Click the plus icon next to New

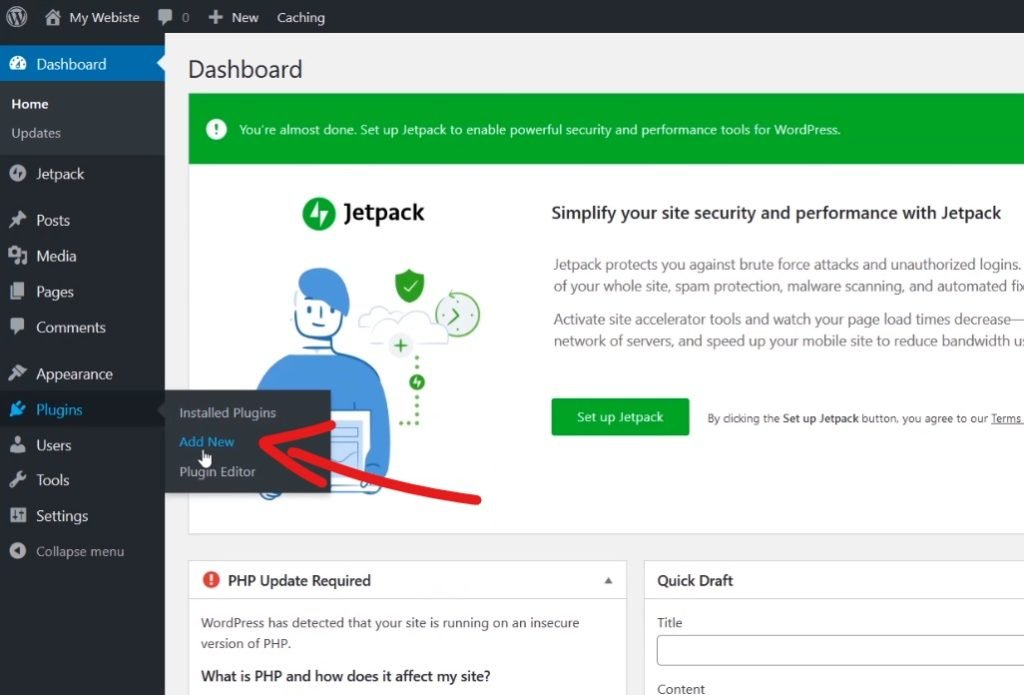point(216,17)
